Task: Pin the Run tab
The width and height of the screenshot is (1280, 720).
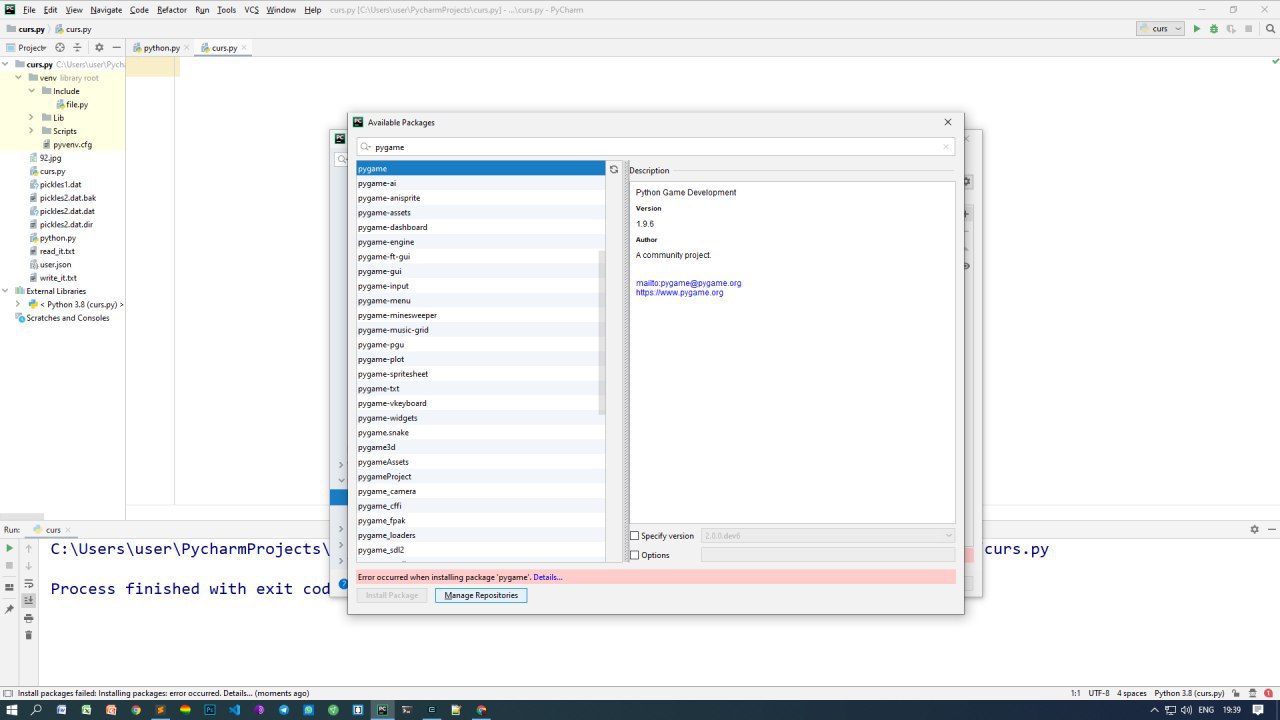Action: (10, 609)
